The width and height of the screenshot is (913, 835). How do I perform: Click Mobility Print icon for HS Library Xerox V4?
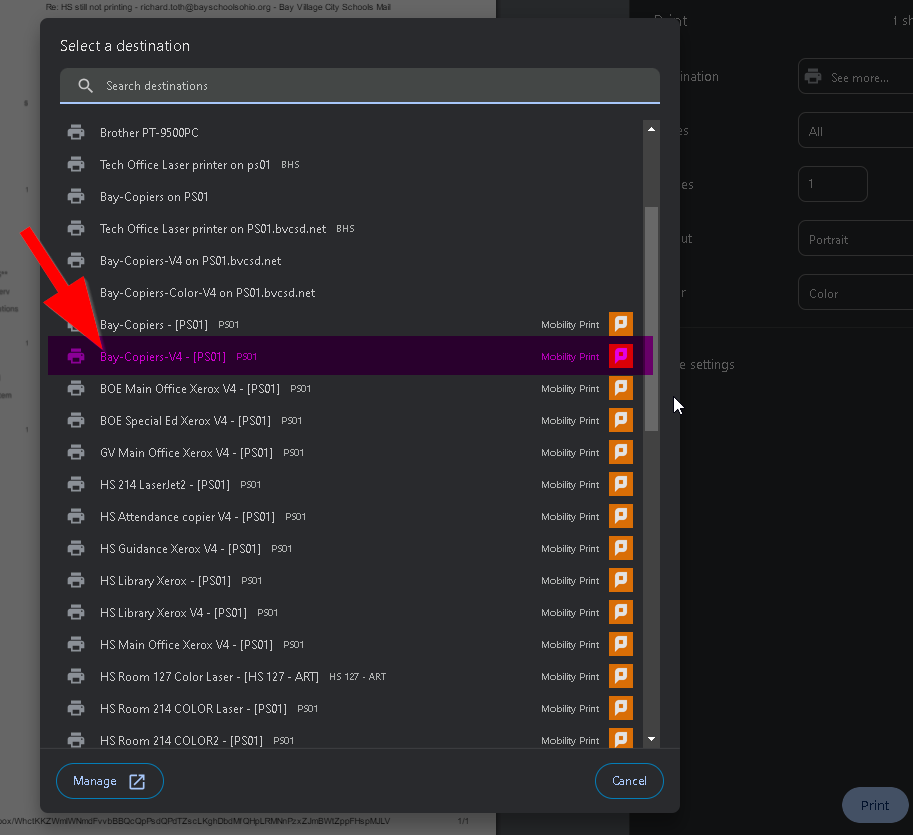pyautogui.click(x=621, y=612)
